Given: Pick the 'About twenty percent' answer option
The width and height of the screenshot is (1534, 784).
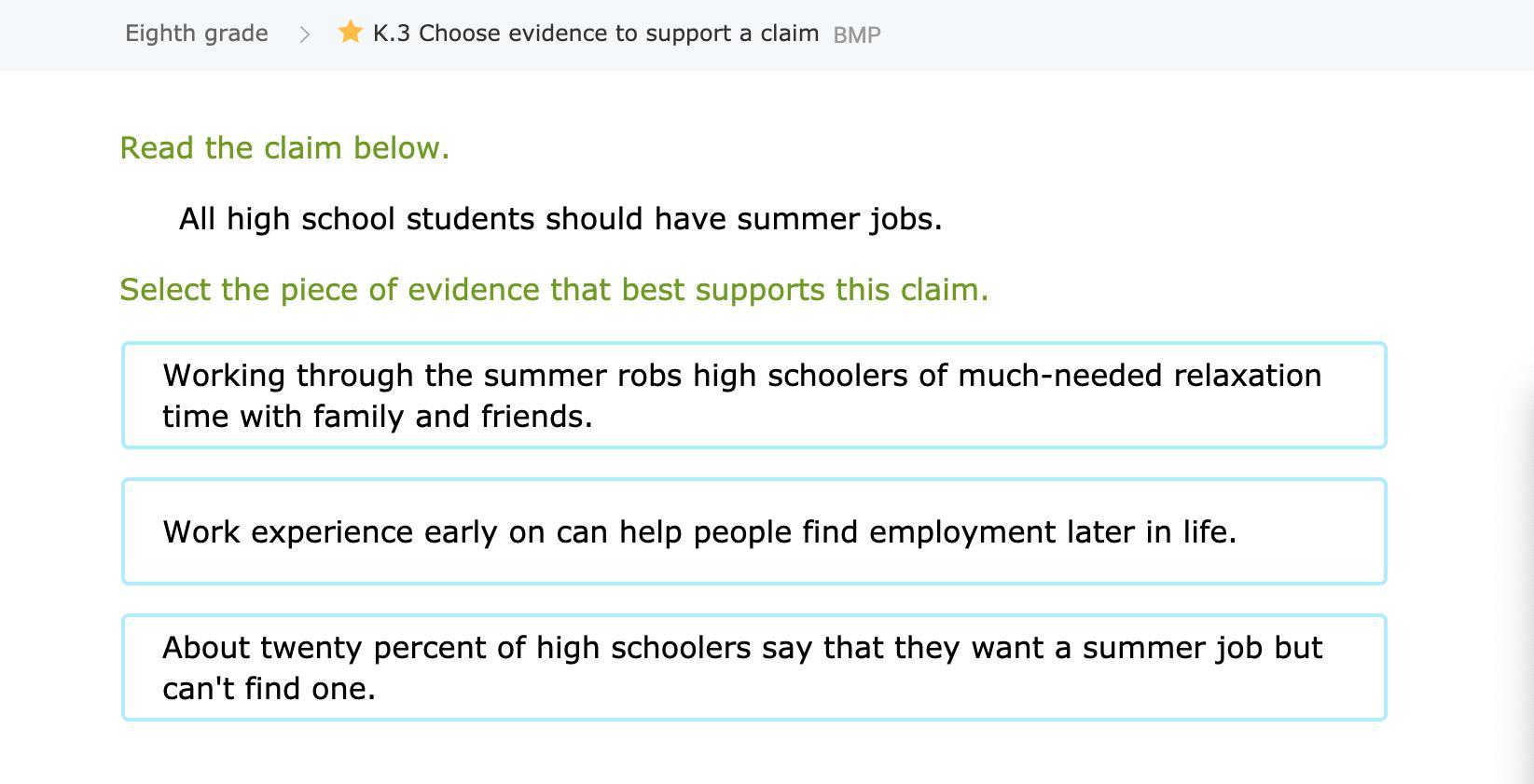Looking at the screenshot, I should [753, 667].
